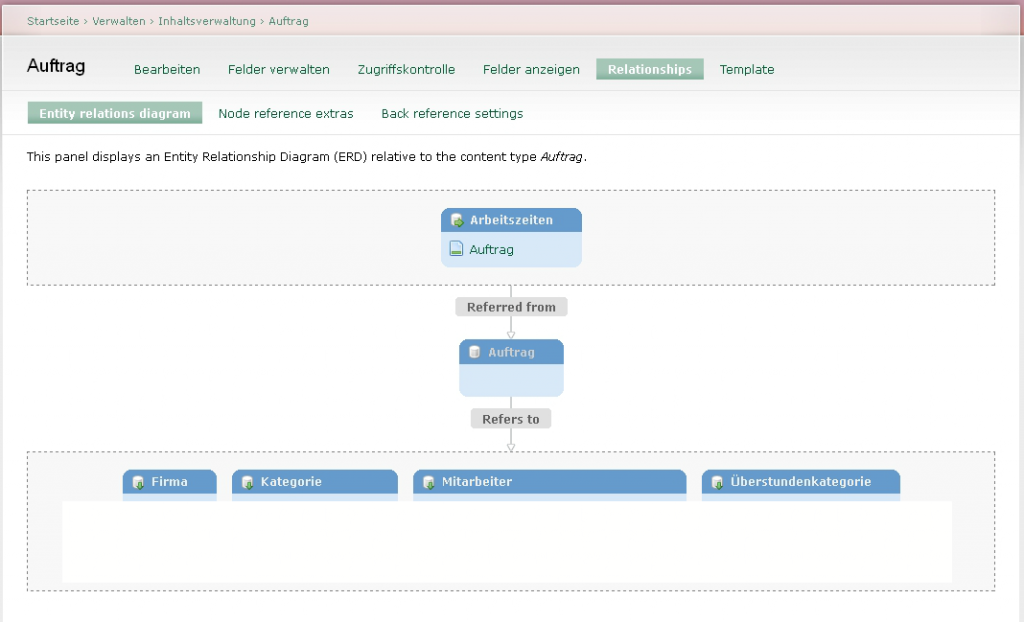This screenshot has width=1024, height=622.
Task: Select the Relationships tab
Action: pos(649,69)
